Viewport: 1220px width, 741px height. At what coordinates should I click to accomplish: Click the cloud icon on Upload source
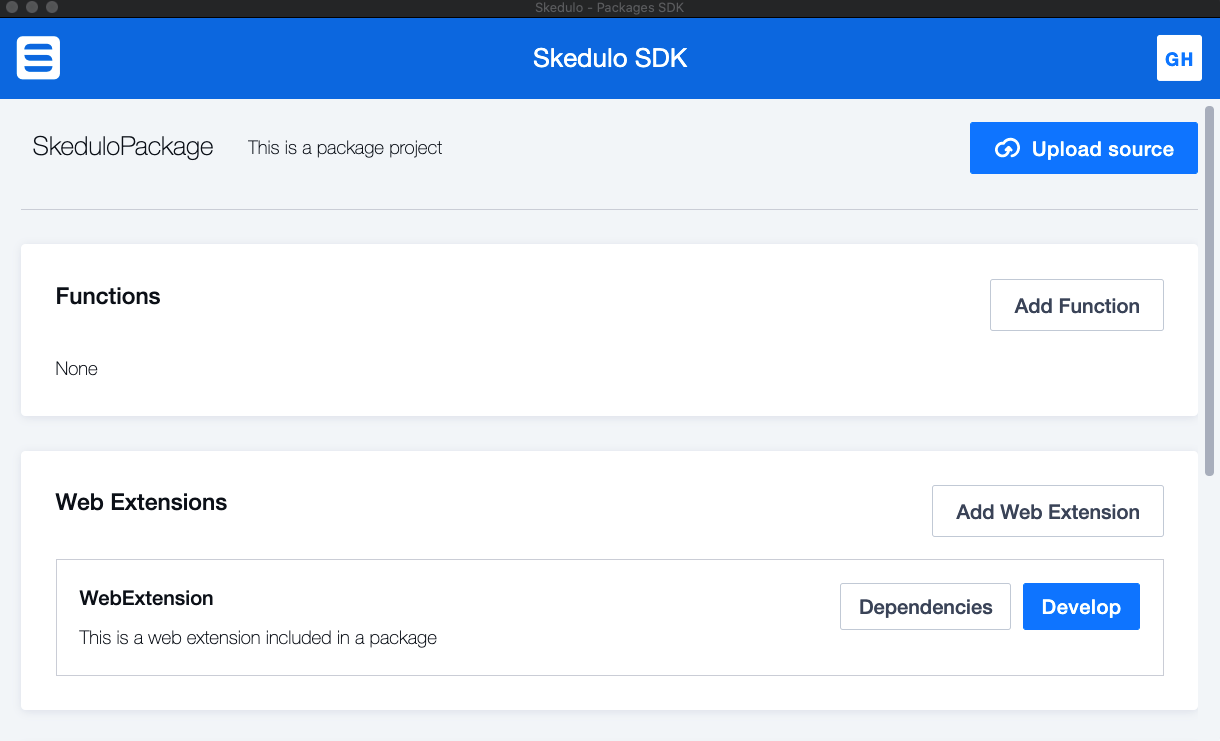tap(1005, 148)
